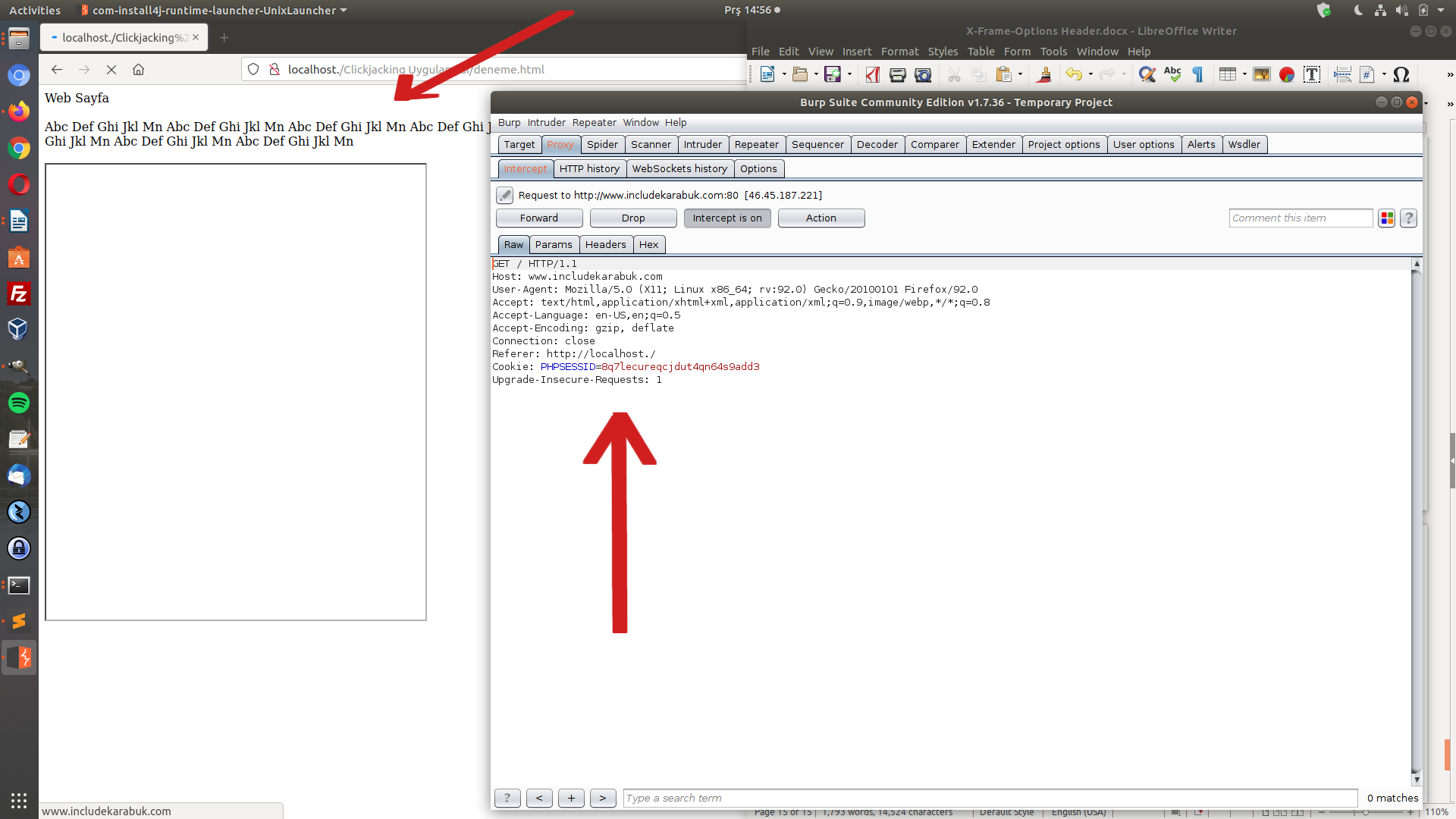
Task: Open FileZilla from the dock
Action: tap(19, 294)
